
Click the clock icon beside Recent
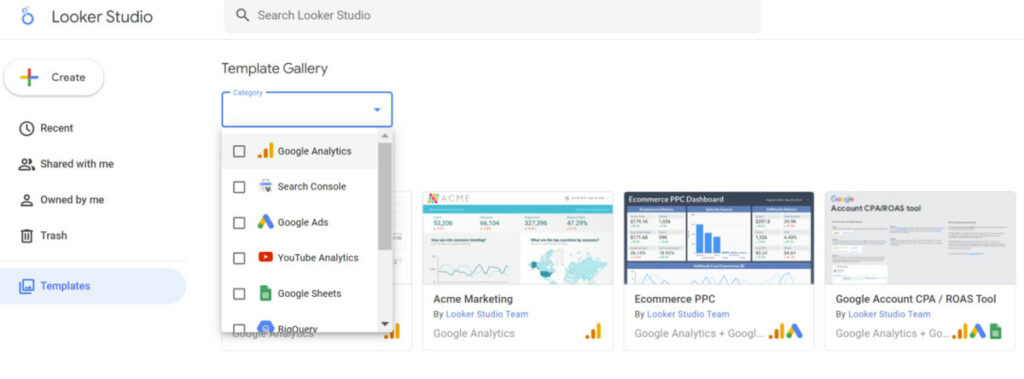[x=26, y=128]
